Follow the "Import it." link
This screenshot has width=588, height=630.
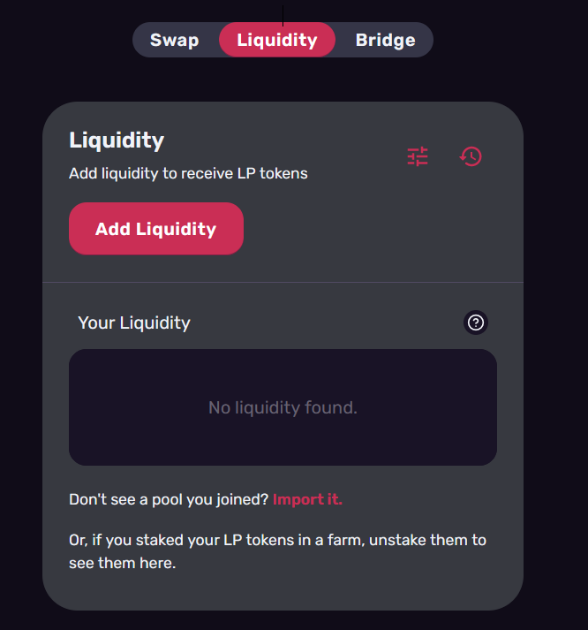(x=307, y=499)
